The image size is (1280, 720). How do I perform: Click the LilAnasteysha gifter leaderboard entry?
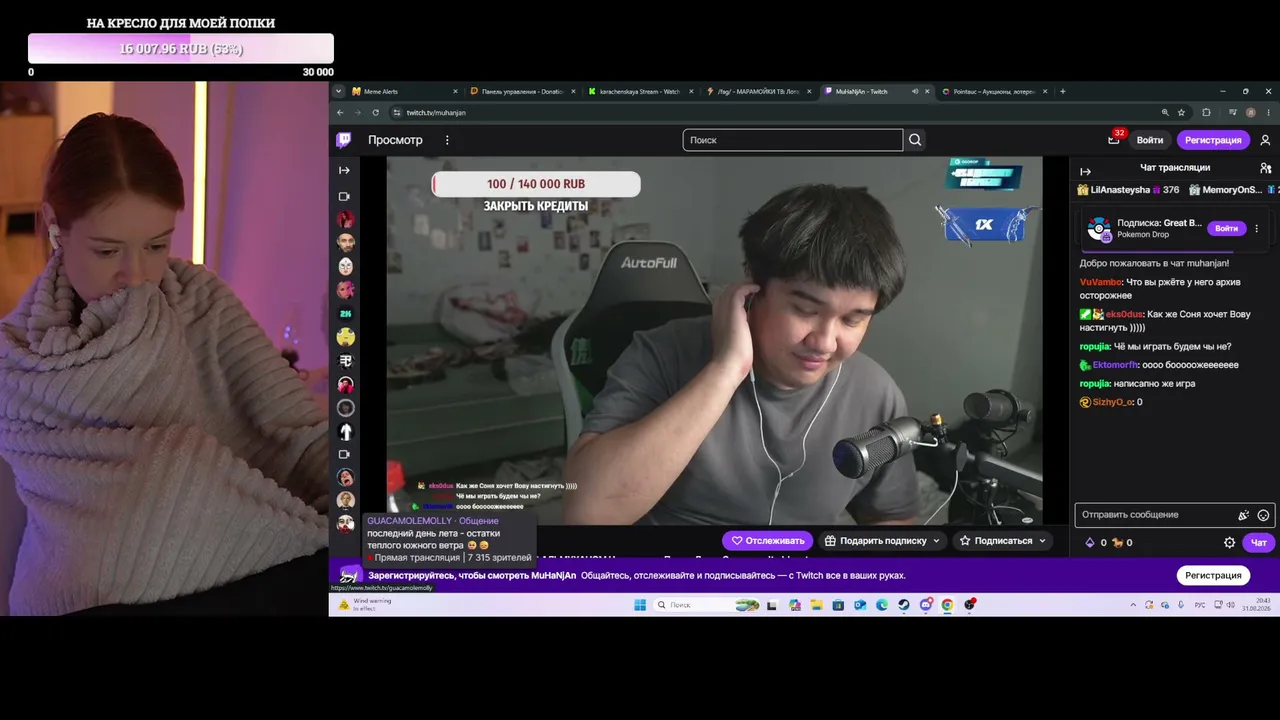(x=1128, y=190)
